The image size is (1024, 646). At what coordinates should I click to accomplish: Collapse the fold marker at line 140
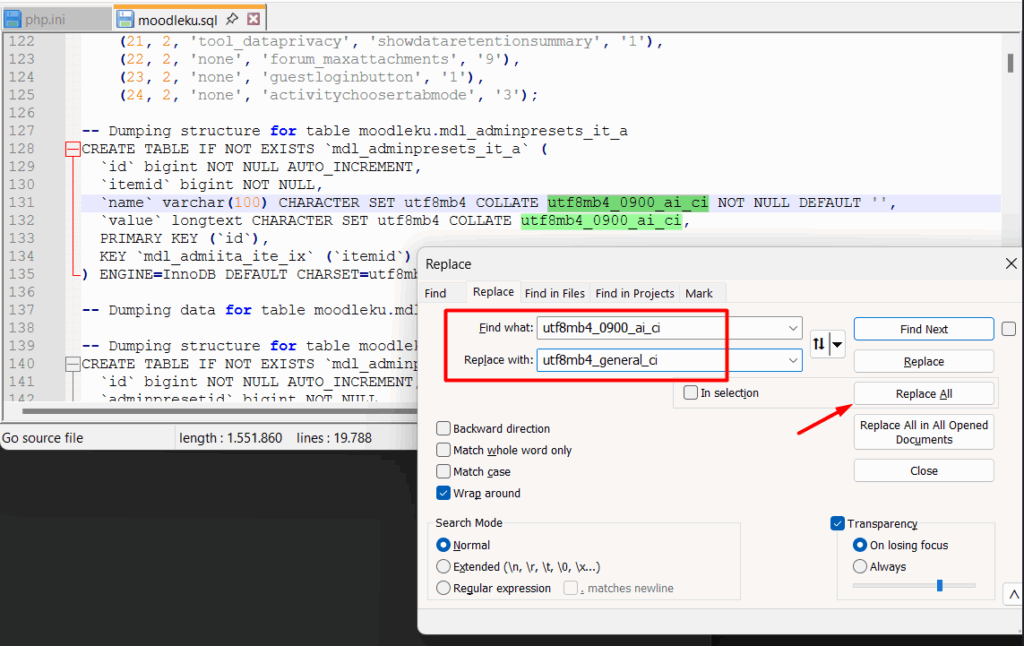tap(71, 363)
